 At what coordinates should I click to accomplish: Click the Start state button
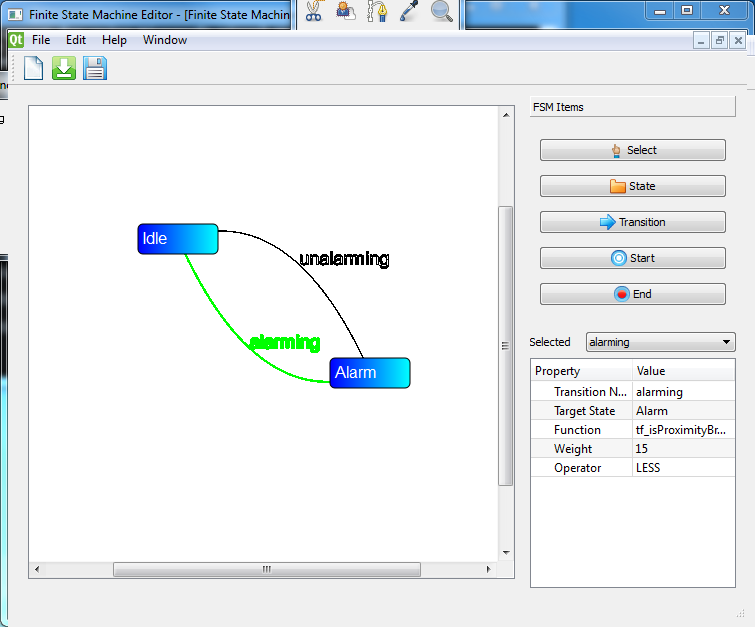[x=632, y=258]
